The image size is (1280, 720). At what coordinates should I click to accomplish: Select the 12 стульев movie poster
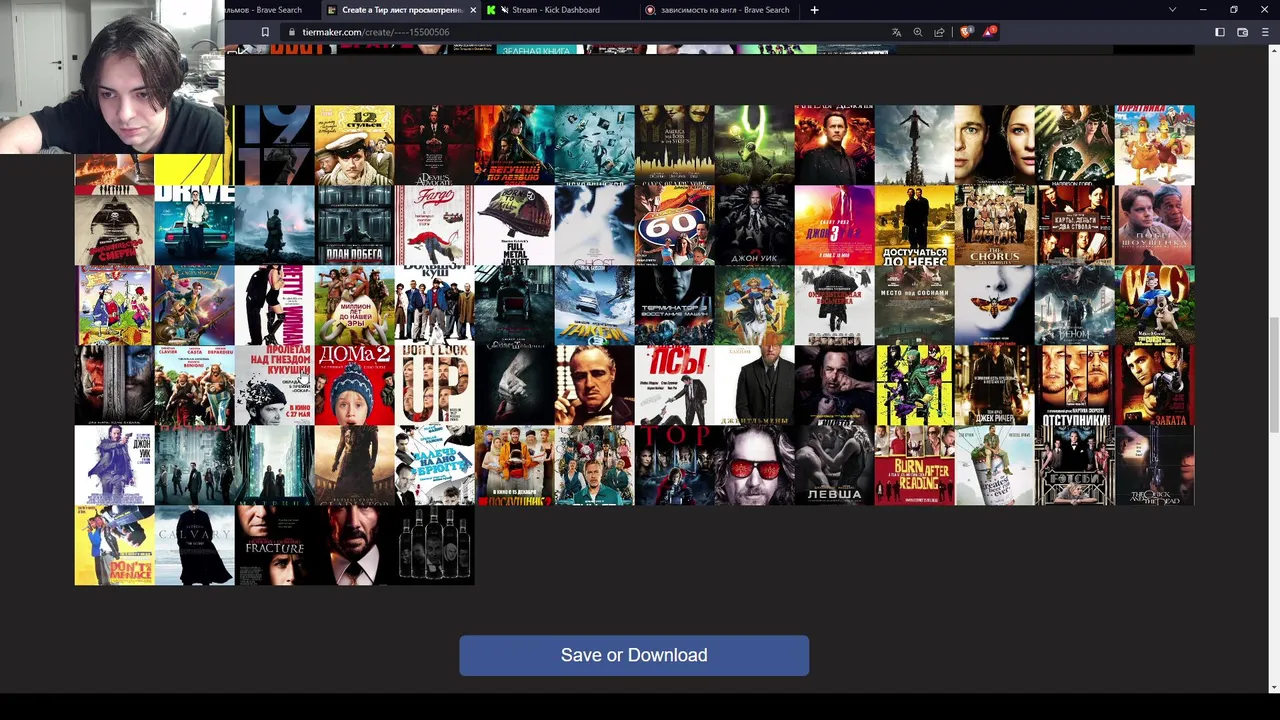tap(354, 145)
